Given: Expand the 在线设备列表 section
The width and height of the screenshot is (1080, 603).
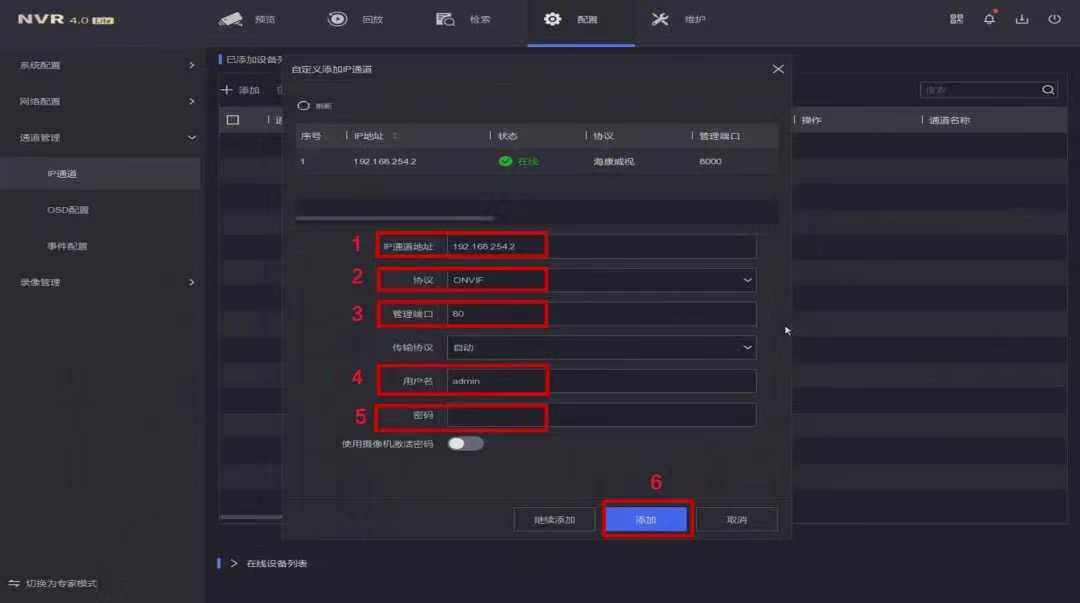Looking at the screenshot, I should [234, 563].
